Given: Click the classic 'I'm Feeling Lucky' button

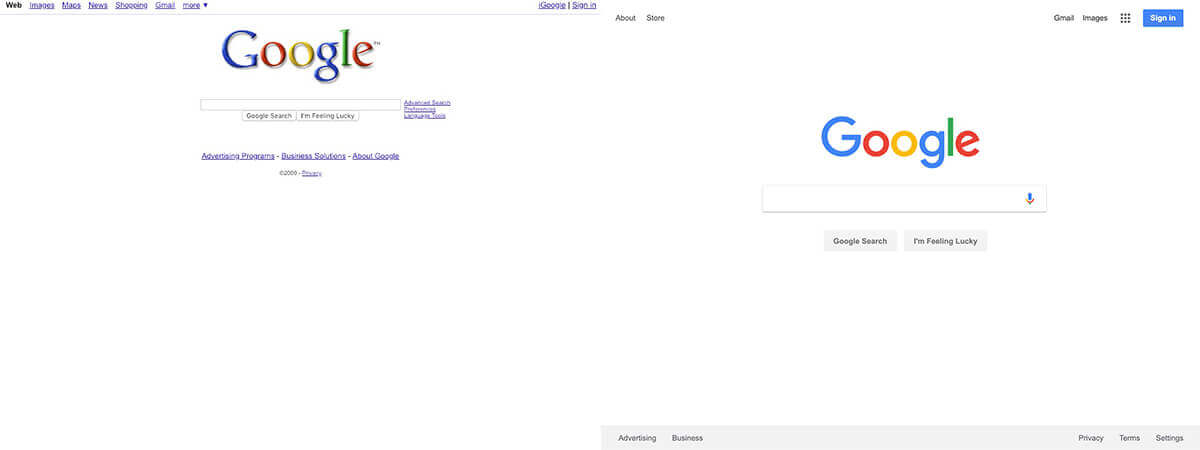Looking at the screenshot, I should 328,116.
